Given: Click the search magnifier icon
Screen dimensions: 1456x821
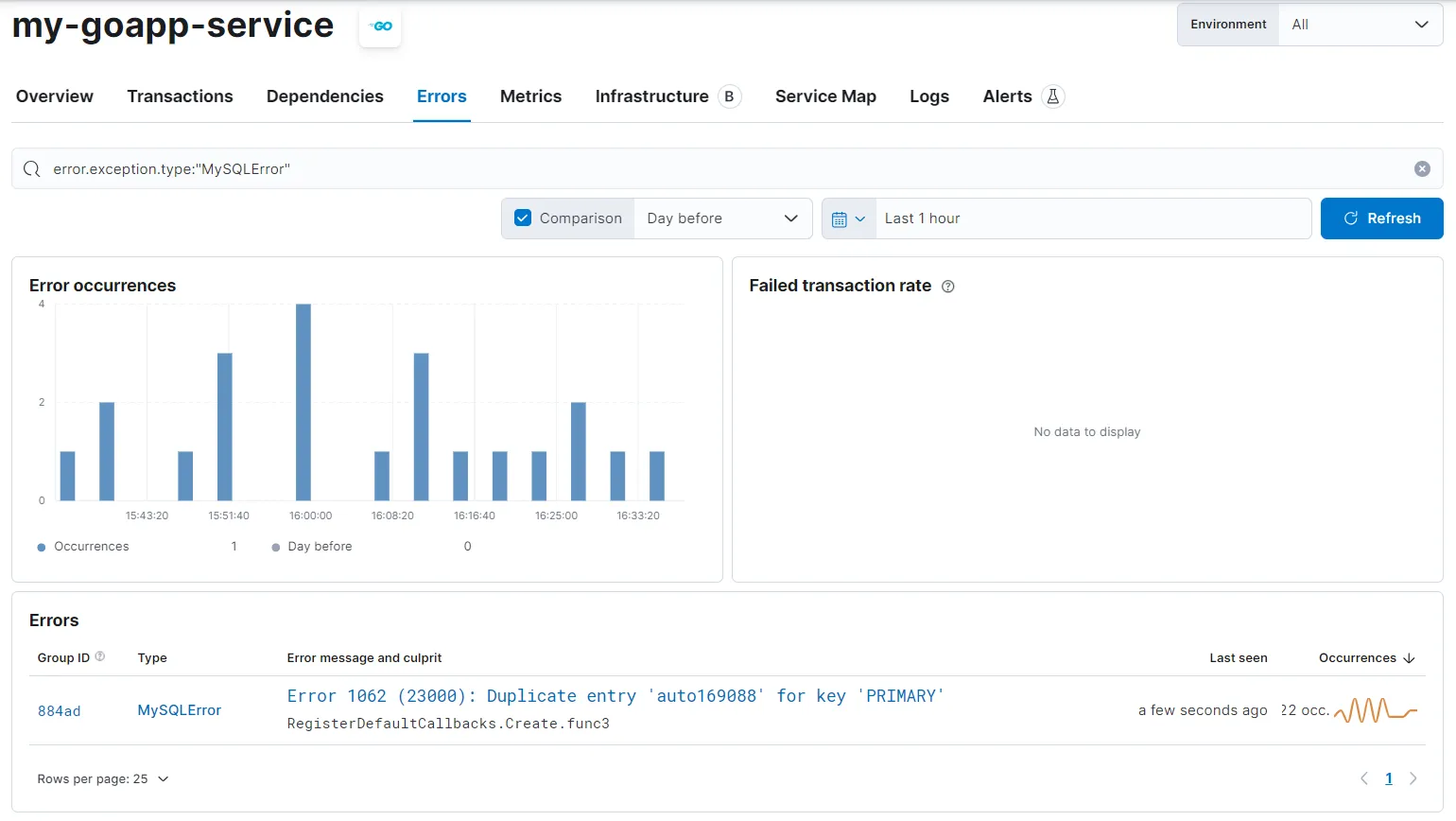Looking at the screenshot, I should pyautogui.click(x=32, y=168).
